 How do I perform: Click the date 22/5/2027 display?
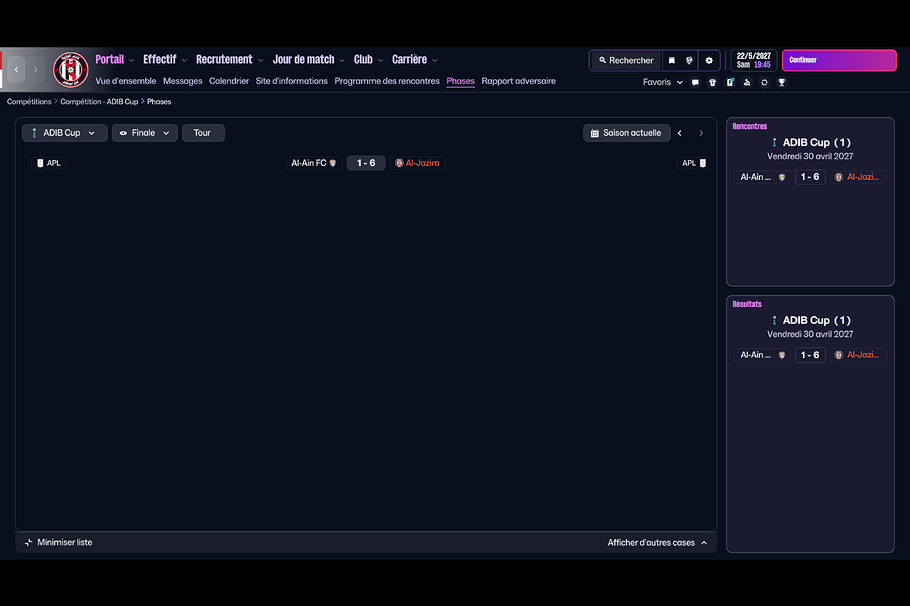coord(754,56)
